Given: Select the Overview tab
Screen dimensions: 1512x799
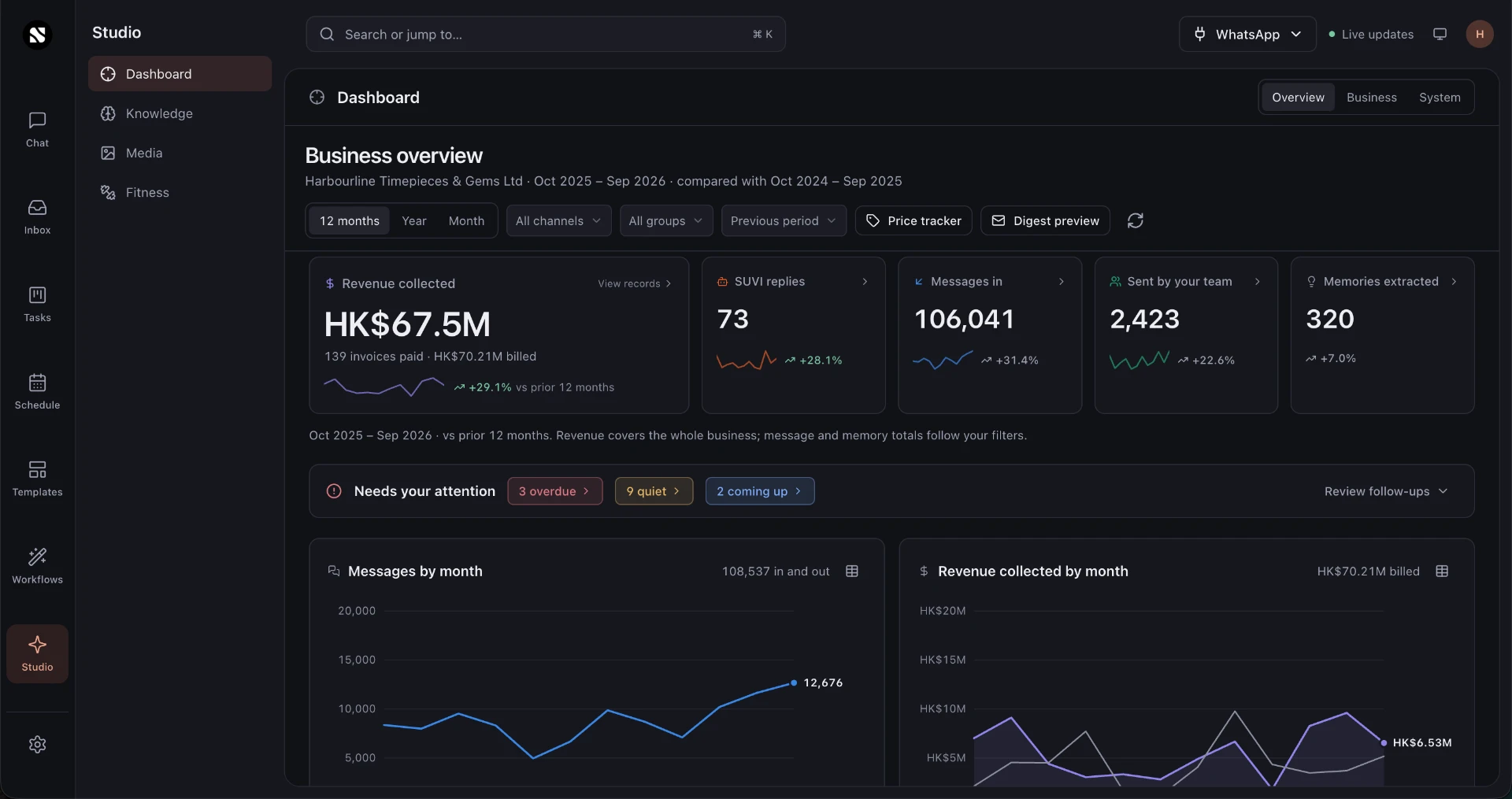Looking at the screenshot, I should click(x=1298, y=98).
